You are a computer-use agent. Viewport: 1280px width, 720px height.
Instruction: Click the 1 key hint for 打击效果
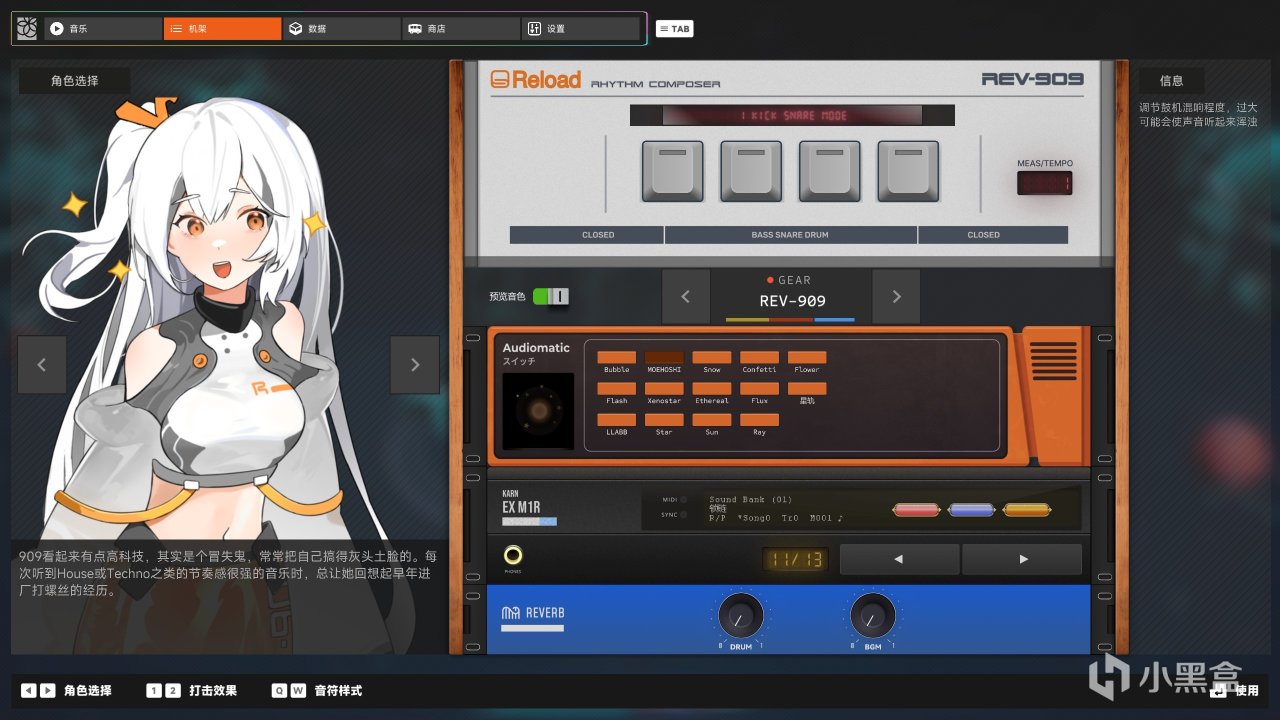tap(154, 690)
